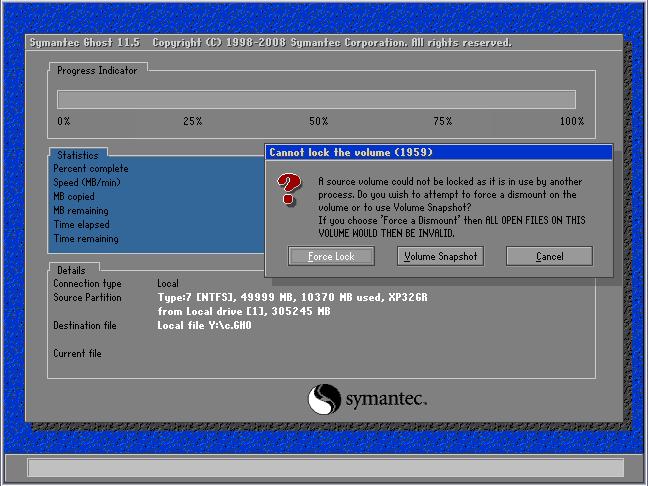648x486 pixels.
Task: Click the empty status bar field at bottom
Action: click(x=326, y=467)
